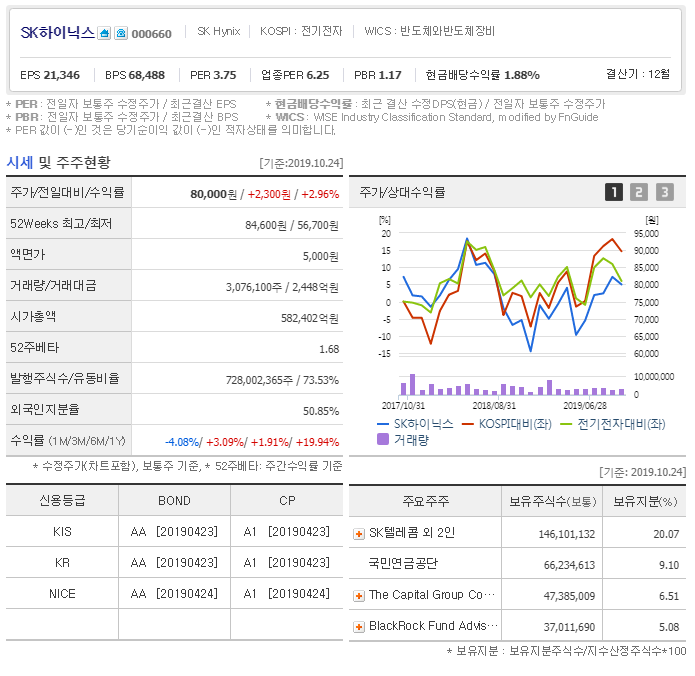Viewport: 695px width, 676px height.
Task: Select 국민연금공단 shareholder name
Action: 403,563
